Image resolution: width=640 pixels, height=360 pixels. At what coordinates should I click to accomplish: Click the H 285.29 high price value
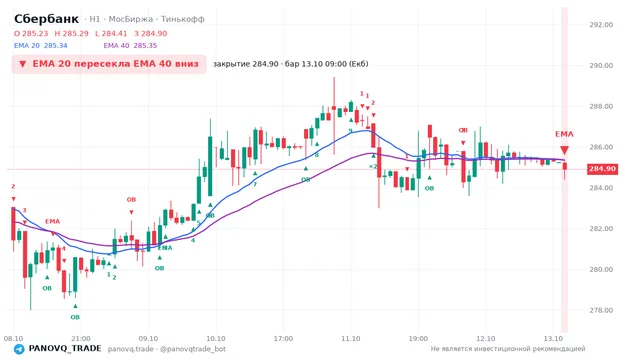point(71,33)
